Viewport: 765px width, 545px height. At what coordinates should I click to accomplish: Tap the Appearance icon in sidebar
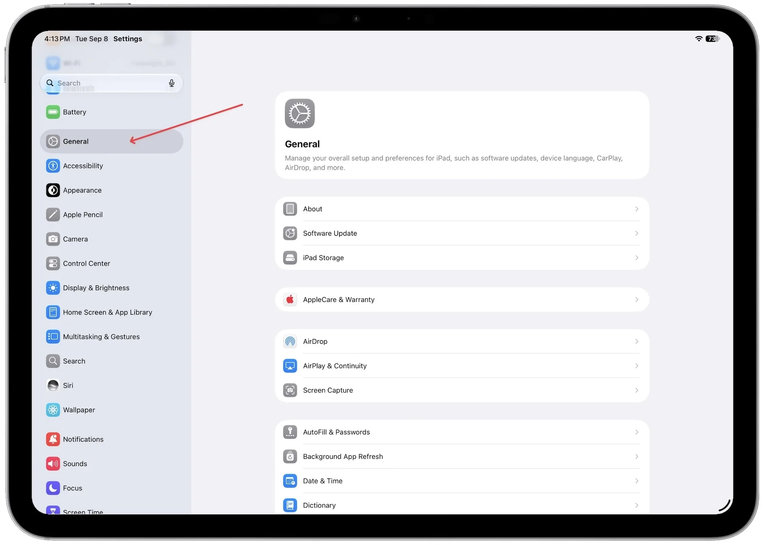click(53, 190)
